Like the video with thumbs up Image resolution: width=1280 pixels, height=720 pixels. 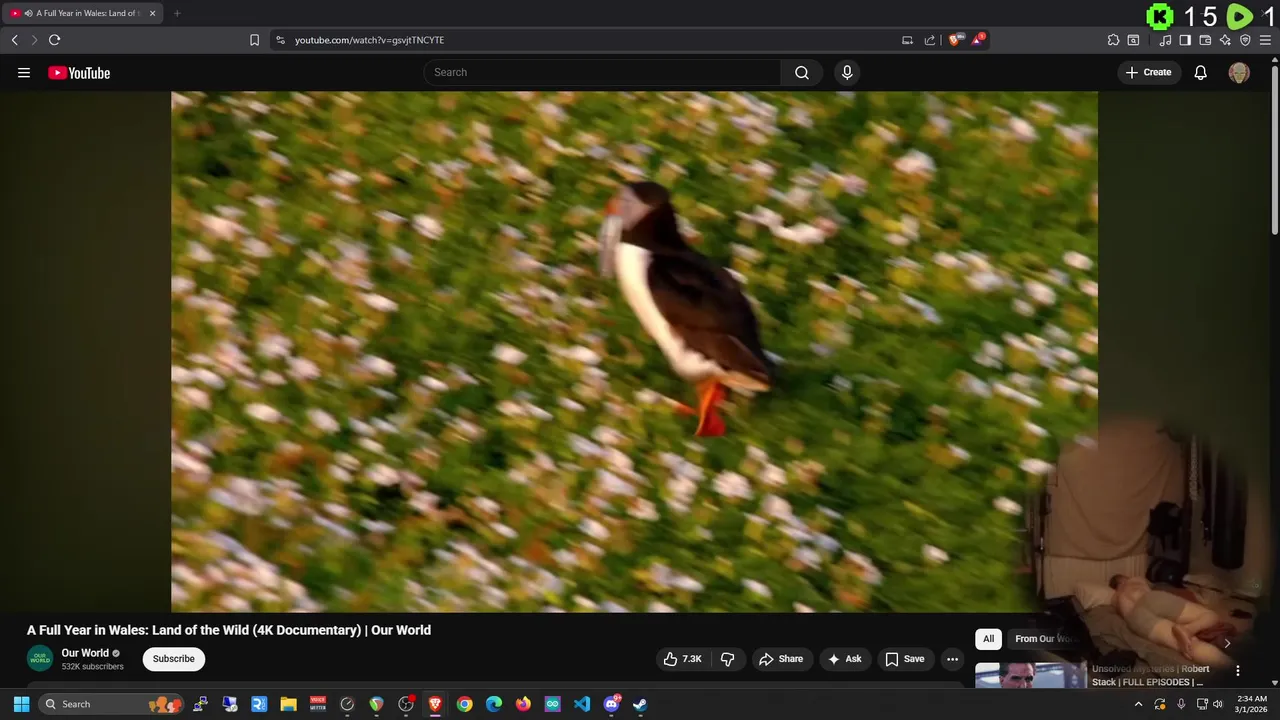[x=682, y=659]
